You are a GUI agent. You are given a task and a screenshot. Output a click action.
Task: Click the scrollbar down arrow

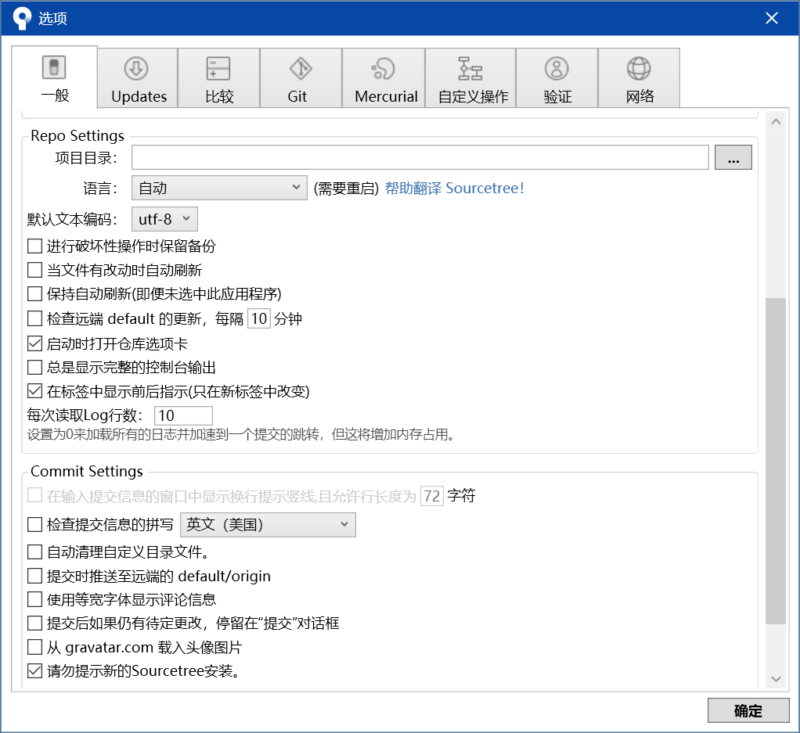pyautogui.click(x=776, y=679)
